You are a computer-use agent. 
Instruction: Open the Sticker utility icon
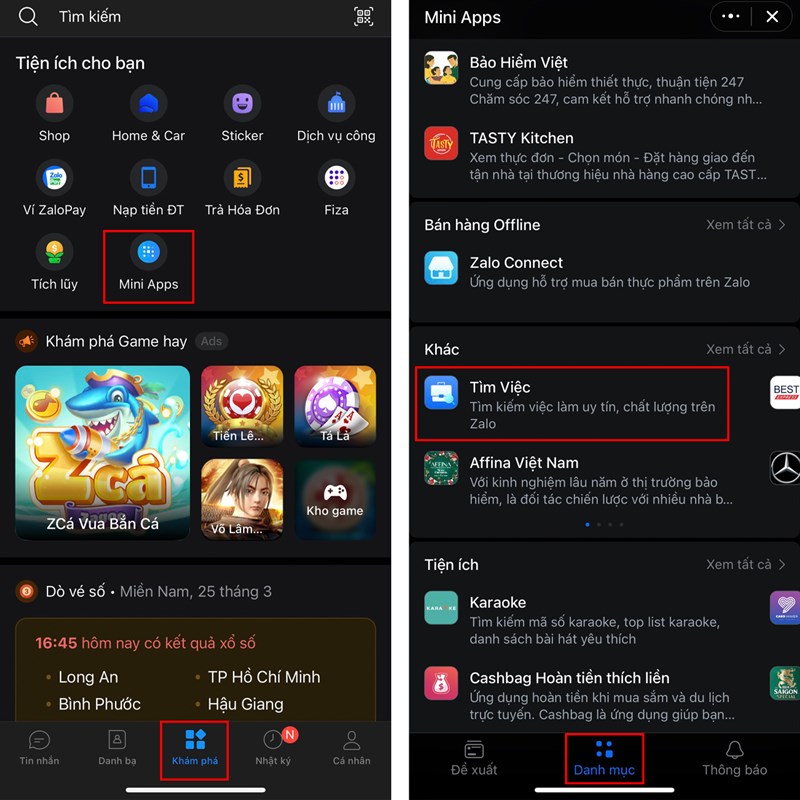[x=242, y=104]
